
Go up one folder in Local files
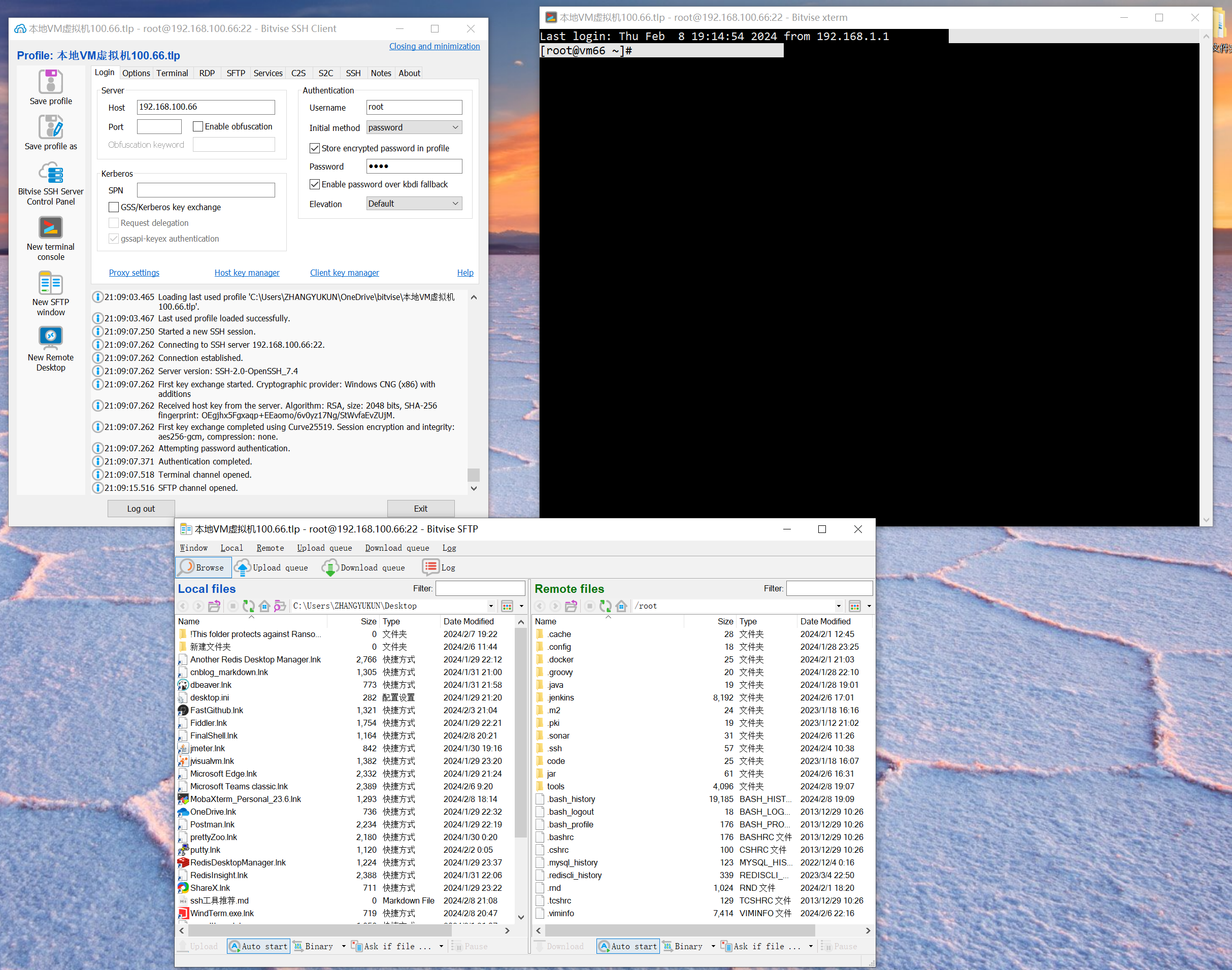click(x=214, y=606)
